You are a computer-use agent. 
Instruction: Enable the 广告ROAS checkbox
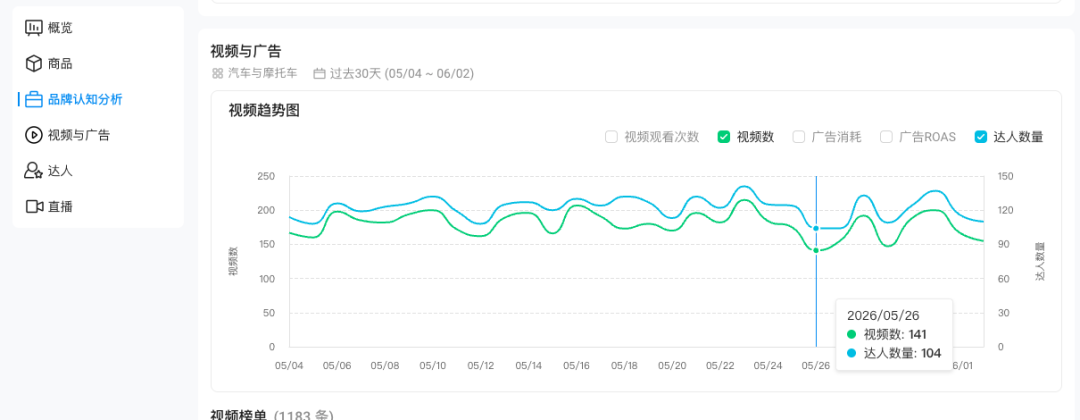coord(886,136)
